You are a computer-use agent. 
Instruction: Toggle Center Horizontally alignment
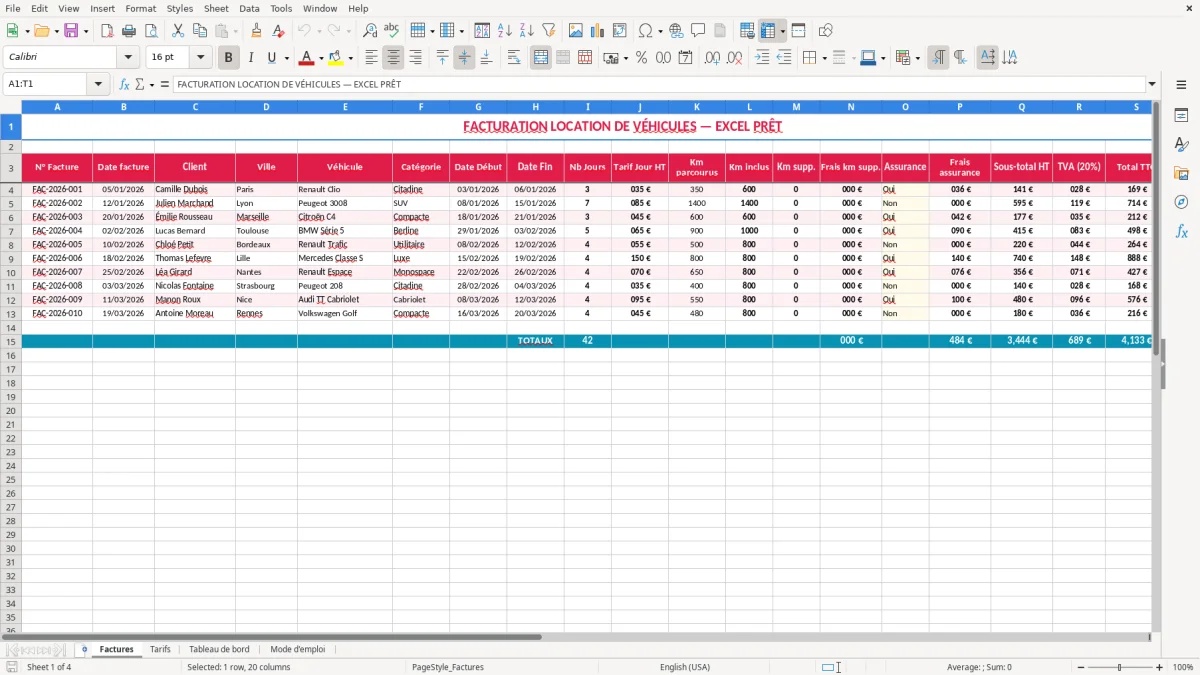(x=394, y=58)
